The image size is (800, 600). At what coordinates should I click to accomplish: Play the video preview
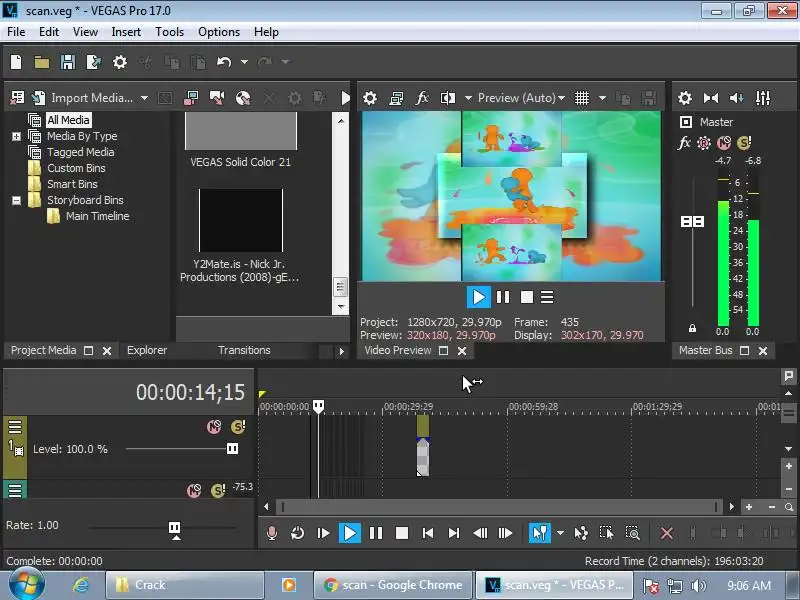pyautogui.click(x=479, y=297)
